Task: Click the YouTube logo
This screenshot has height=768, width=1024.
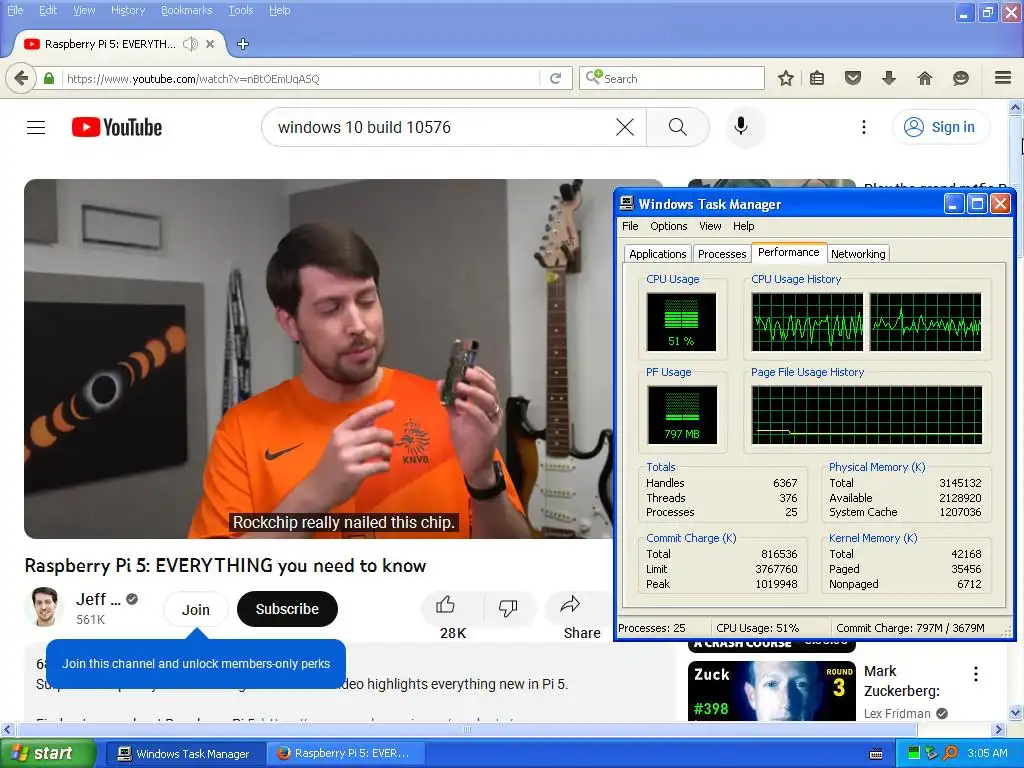Action: tap(117, 127)
